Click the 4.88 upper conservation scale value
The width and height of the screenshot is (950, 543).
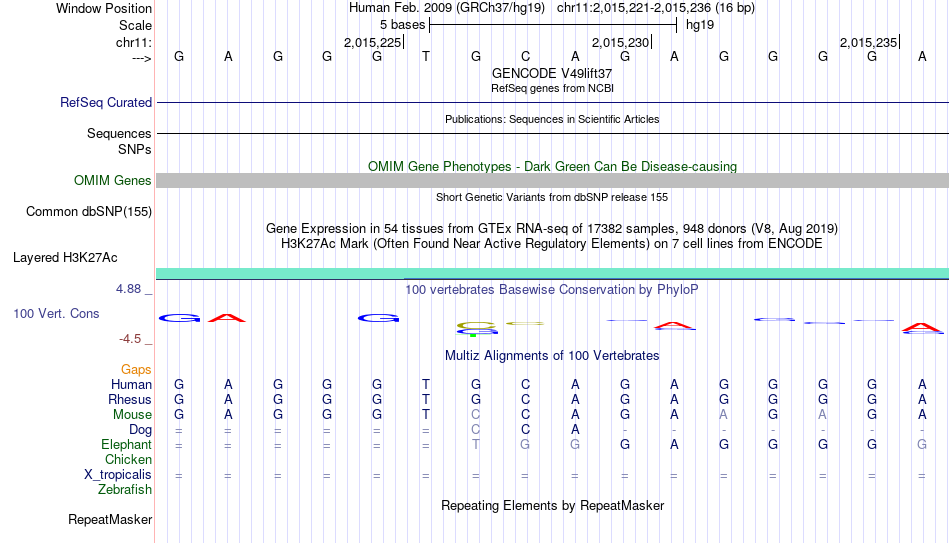[x=128, y=289]
